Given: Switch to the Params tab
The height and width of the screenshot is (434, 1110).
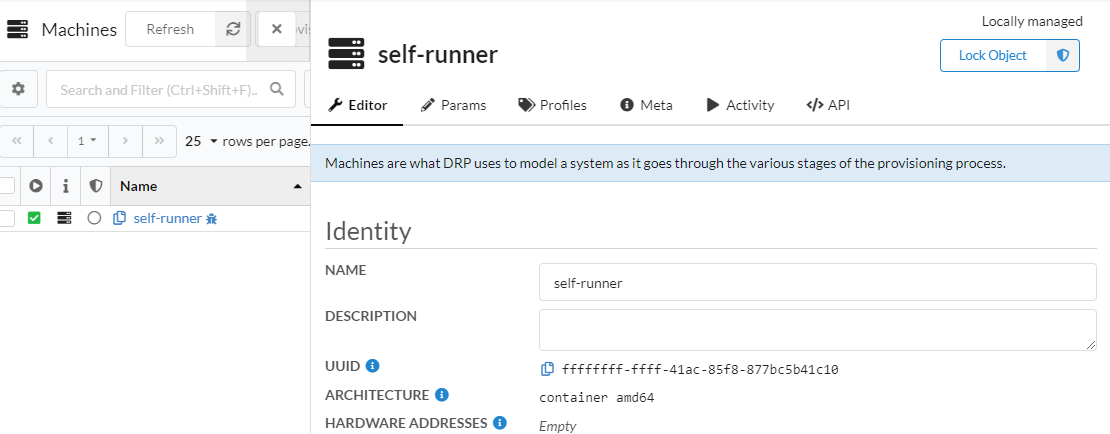Looking at the screenshot, I should pyautogui.click(x=453, y=105).
